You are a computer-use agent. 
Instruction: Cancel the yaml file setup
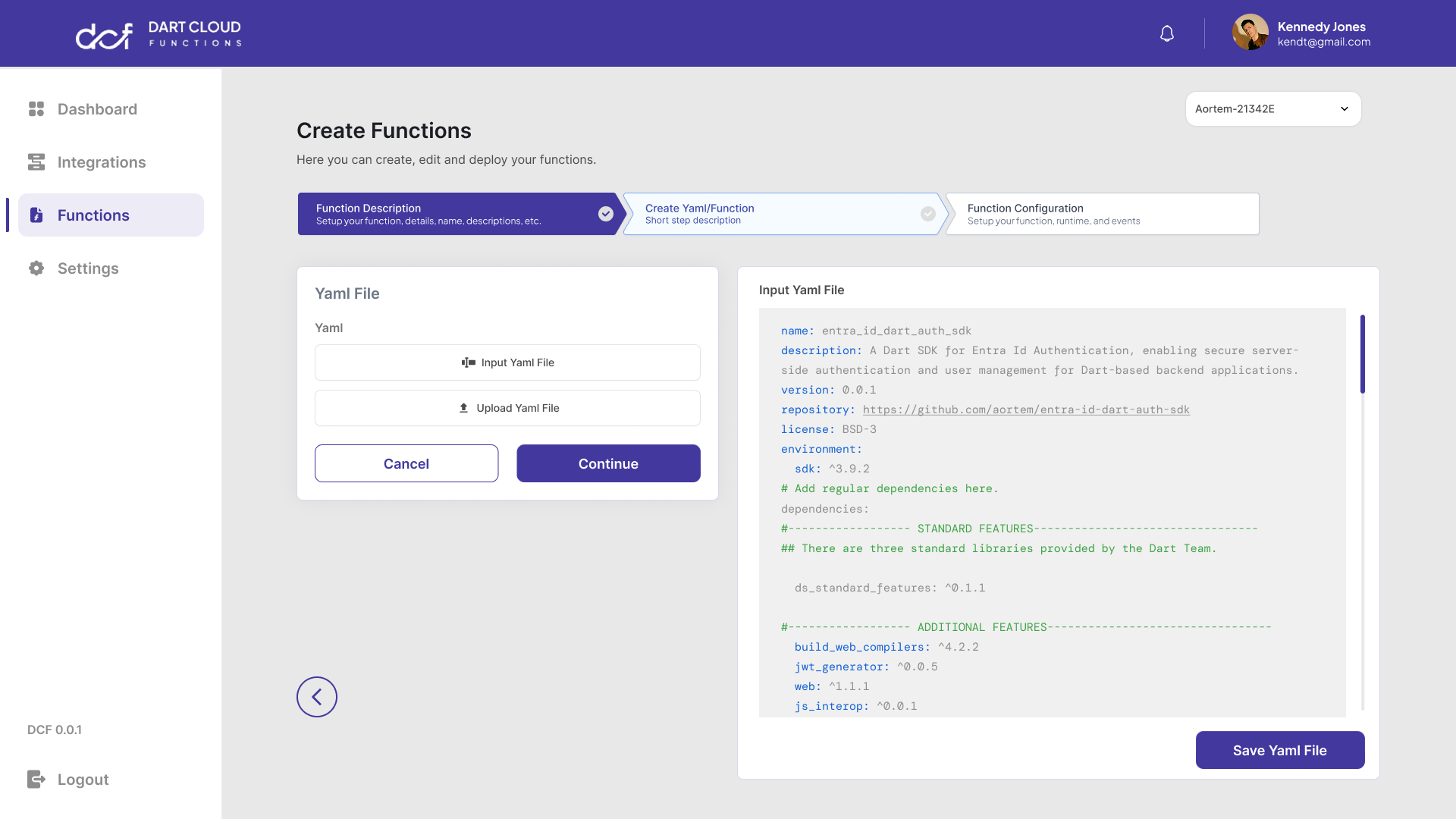click(x=406, y=463)
